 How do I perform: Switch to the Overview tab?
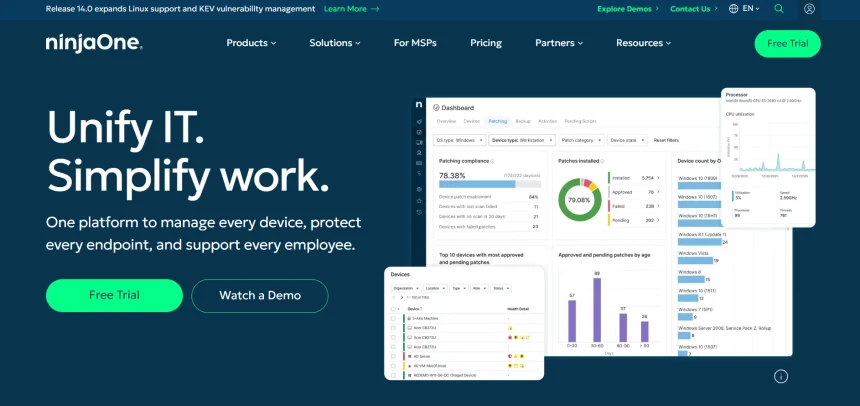446,121
